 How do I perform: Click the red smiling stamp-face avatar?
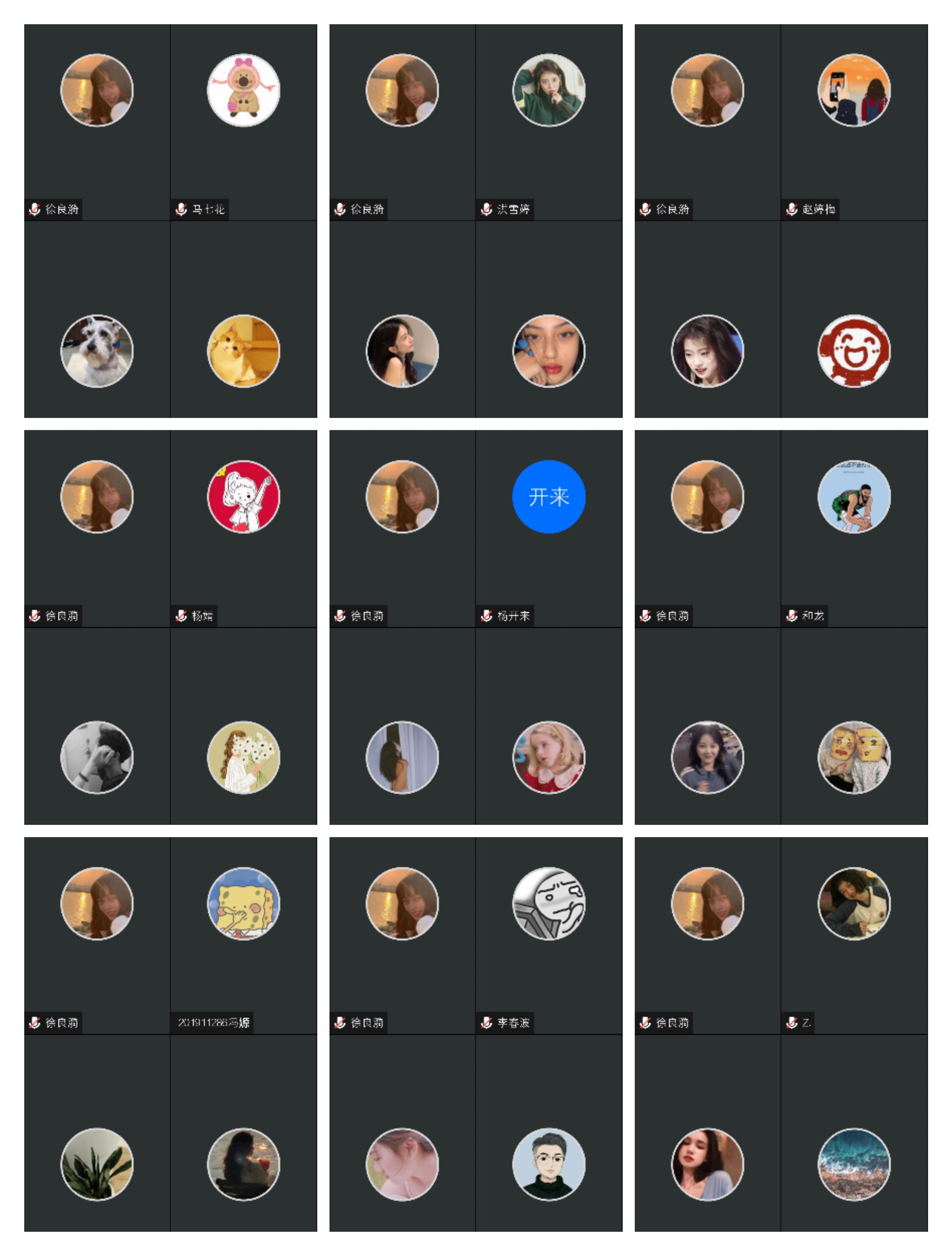point(854,351)
